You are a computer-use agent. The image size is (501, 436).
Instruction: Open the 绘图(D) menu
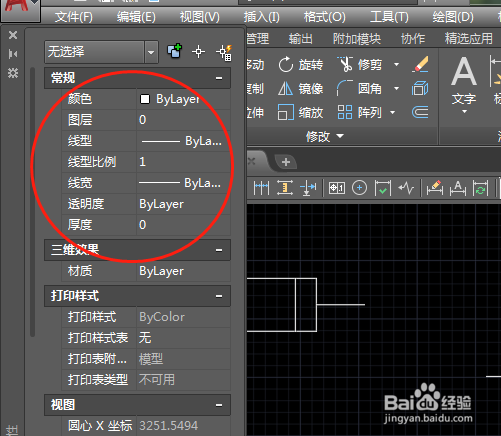click(x=453, y=17)
